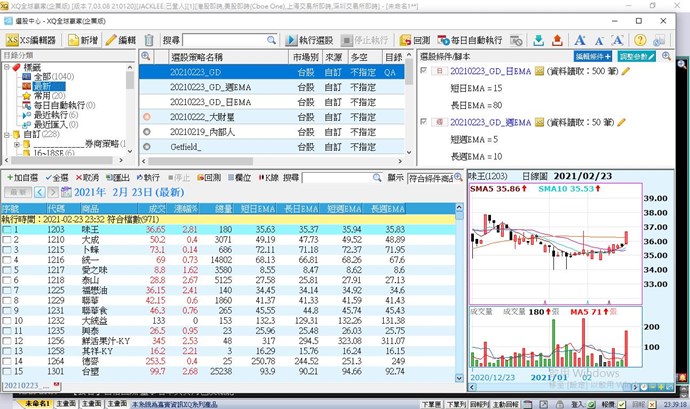Click the 編輯 pencil icon in toolbar
Viewport: 690px width, 409px height.
coord(121,39)
